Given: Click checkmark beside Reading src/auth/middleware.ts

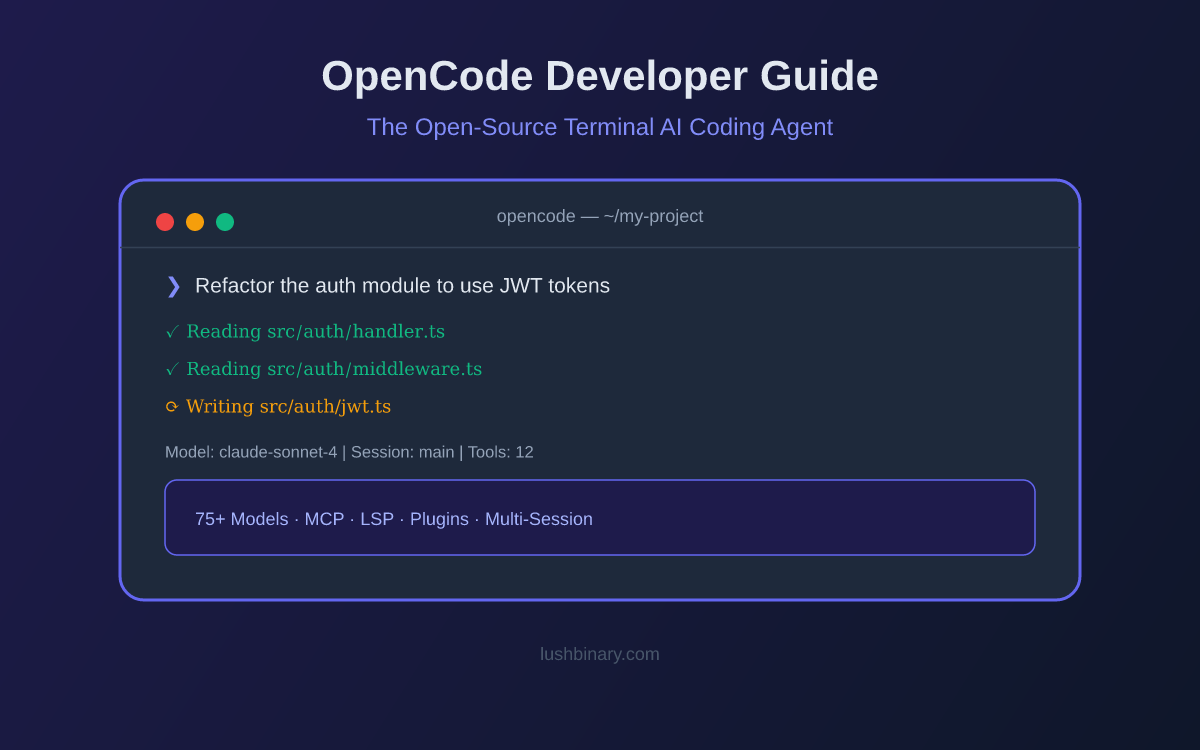Looking at the screenshot, I should [172, 370].
